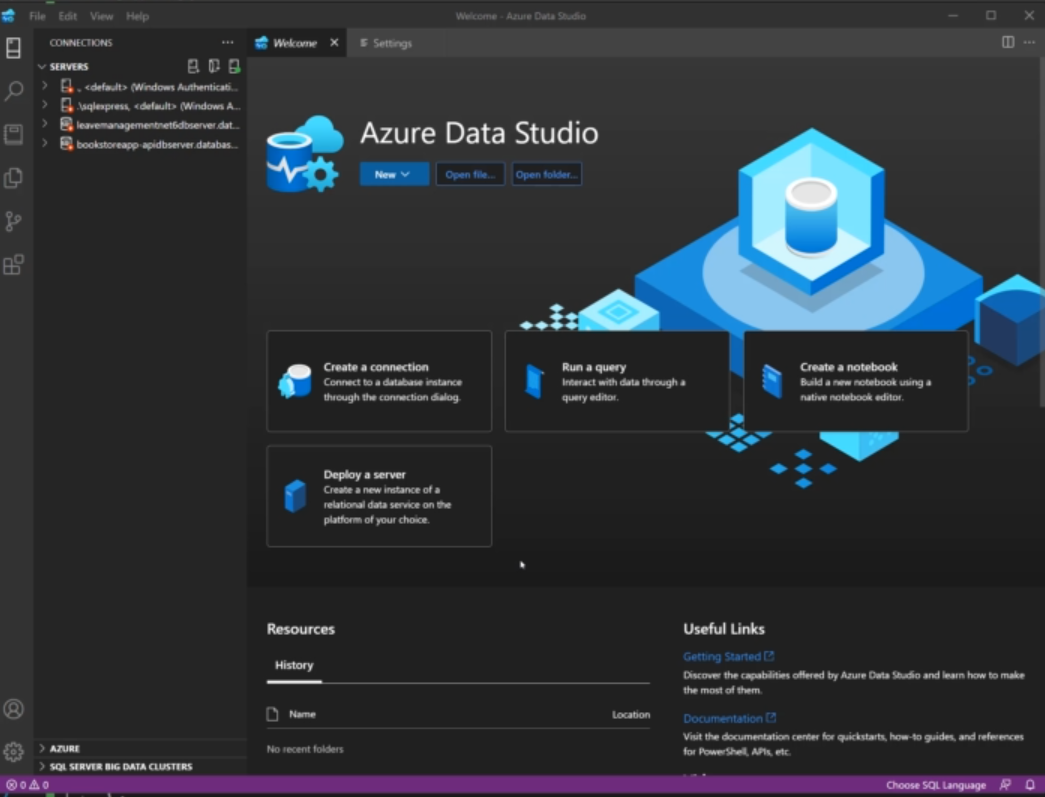Click the Open file... button
Viewport: 1045px width, 797px height.
(x=470, y=175)
